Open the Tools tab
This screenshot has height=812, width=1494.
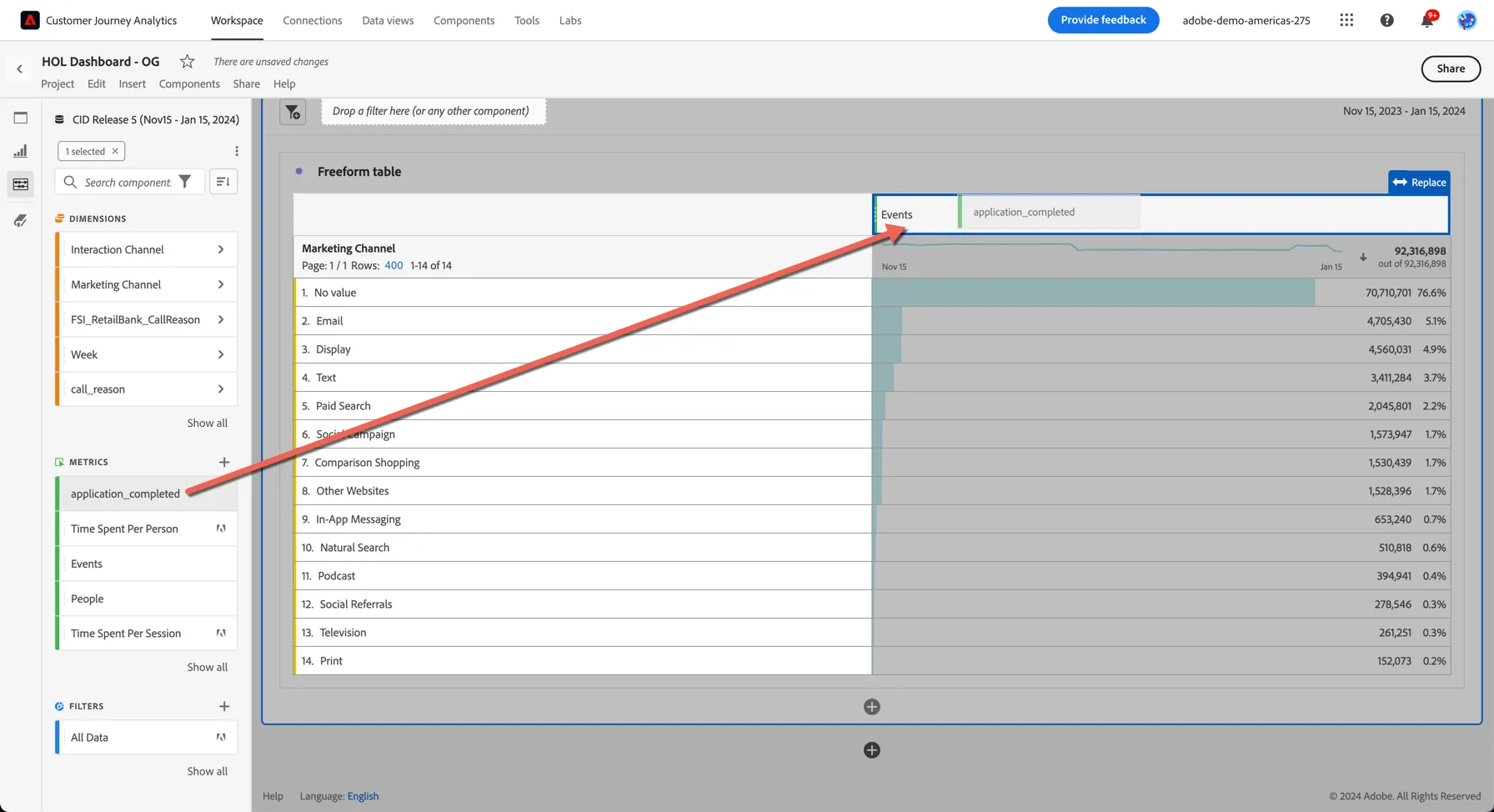pos(527,20)
